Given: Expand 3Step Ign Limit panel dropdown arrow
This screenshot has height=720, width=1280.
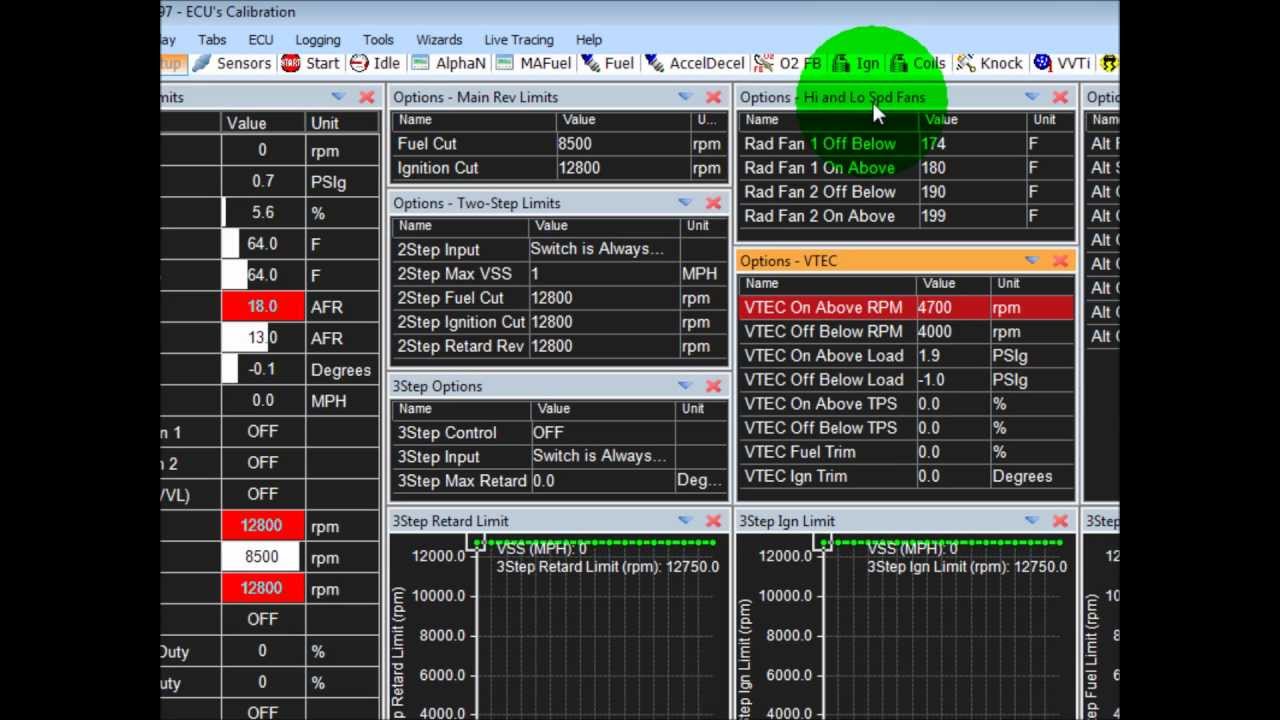Looking at the screenshot, I should pyautogui.click(x=1032, y=521).
